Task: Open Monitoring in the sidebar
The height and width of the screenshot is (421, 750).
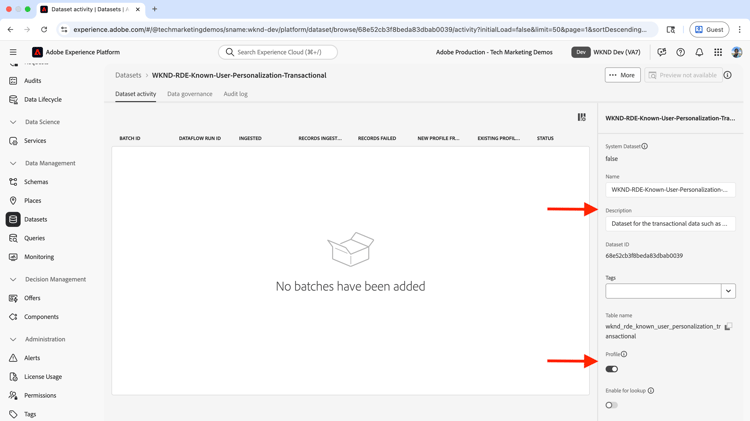Action: tap(39, 257)
